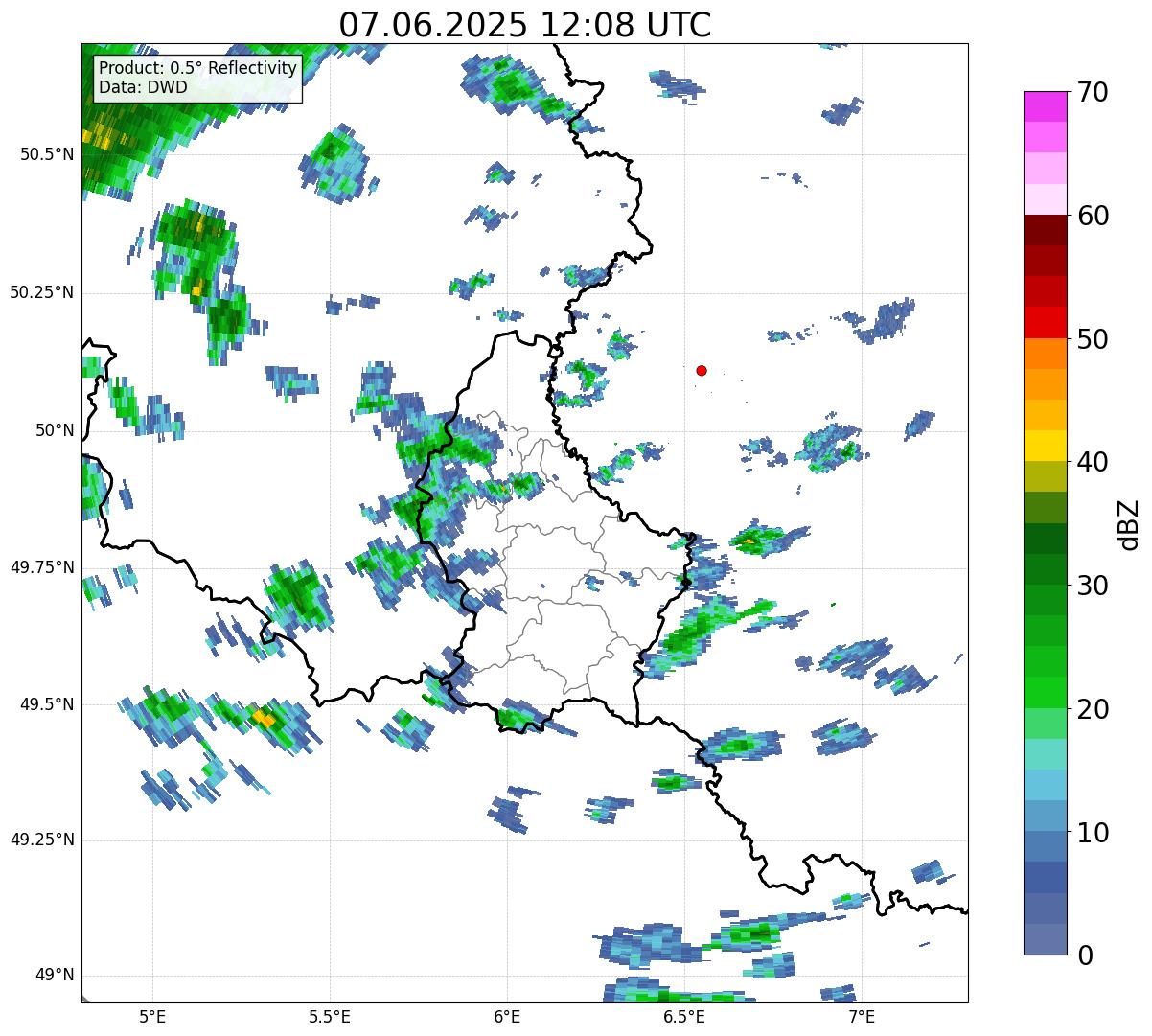
Task: Click the red station marker dot
Action: 702,370
